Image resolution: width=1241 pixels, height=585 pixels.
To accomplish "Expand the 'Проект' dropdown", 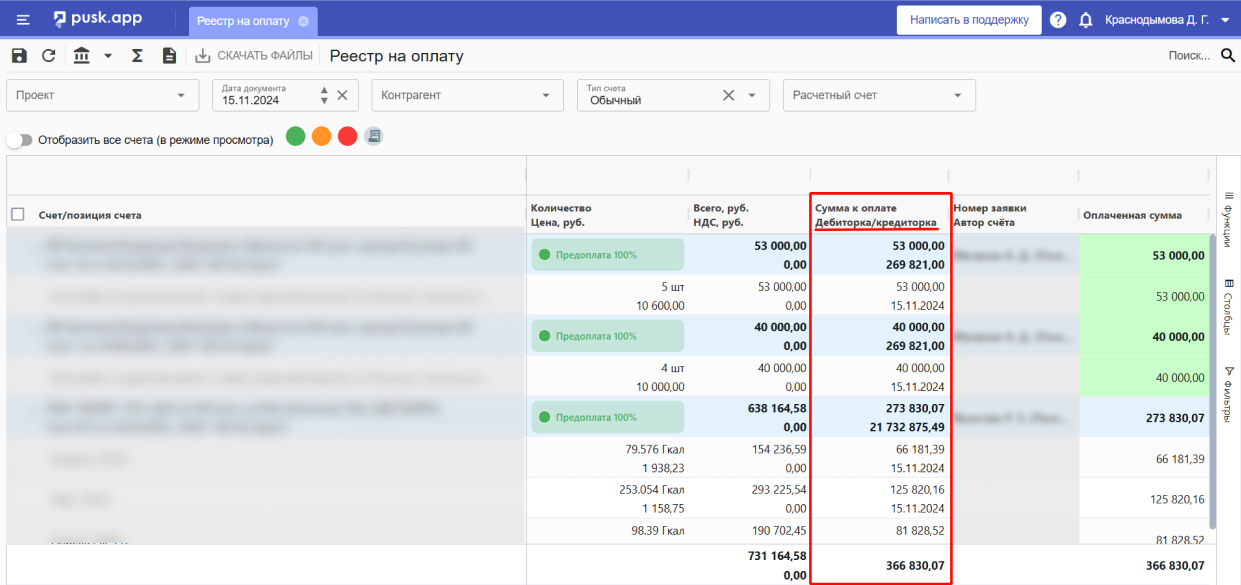I will (x=102, y=95).
